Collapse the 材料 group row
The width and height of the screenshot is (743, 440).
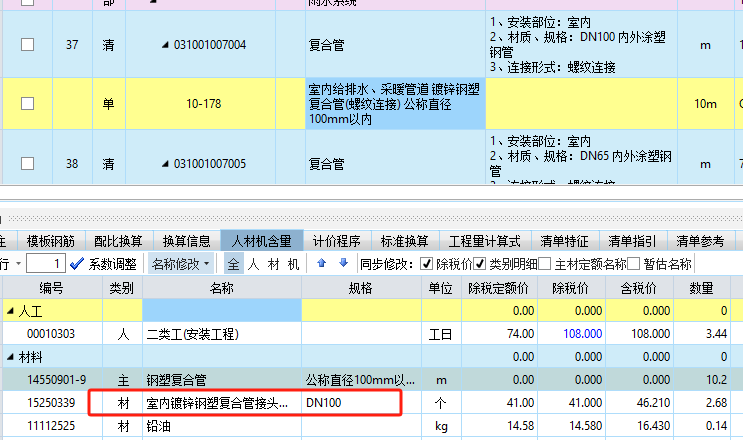[10, 357]
